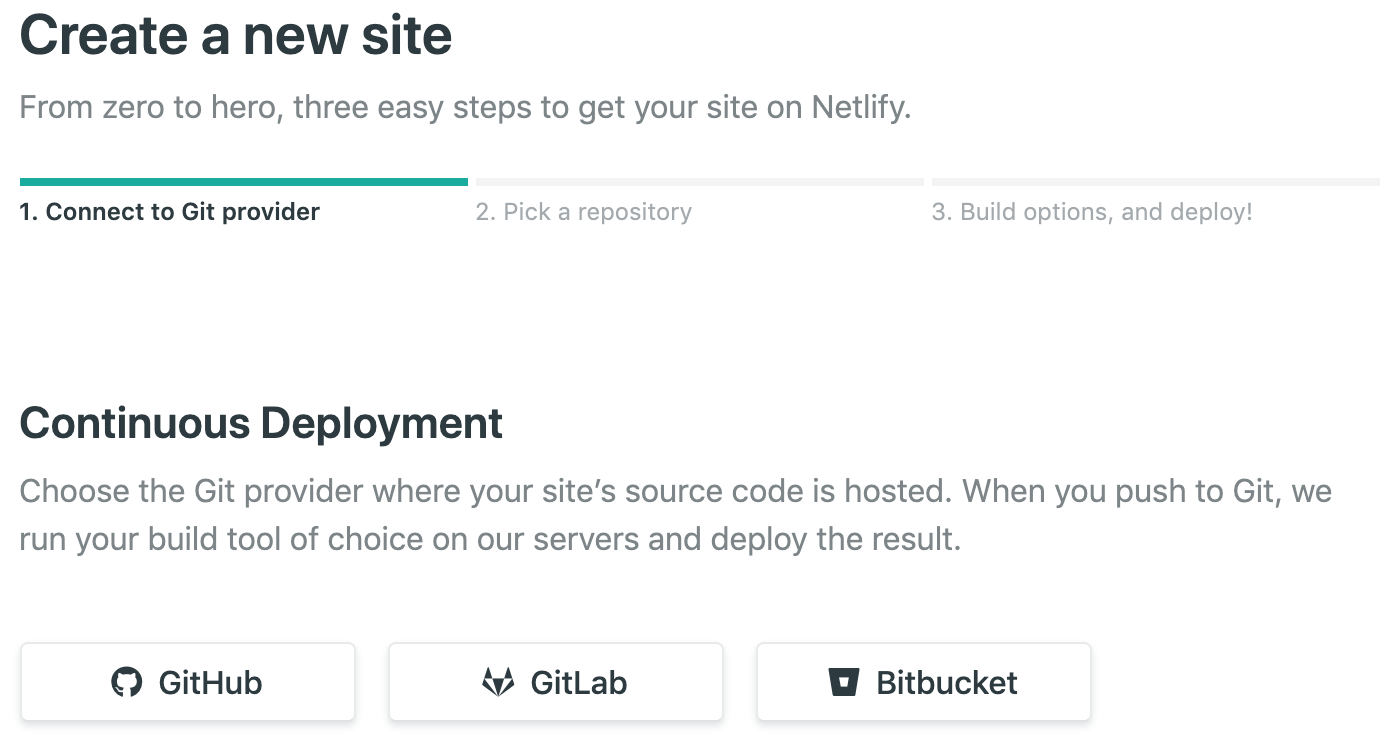The width and height of the screenshot is (1394, 744).
Task: Click the "Connect to Git provider" step label
Action: pyautogui.click(x=169, y=211)
